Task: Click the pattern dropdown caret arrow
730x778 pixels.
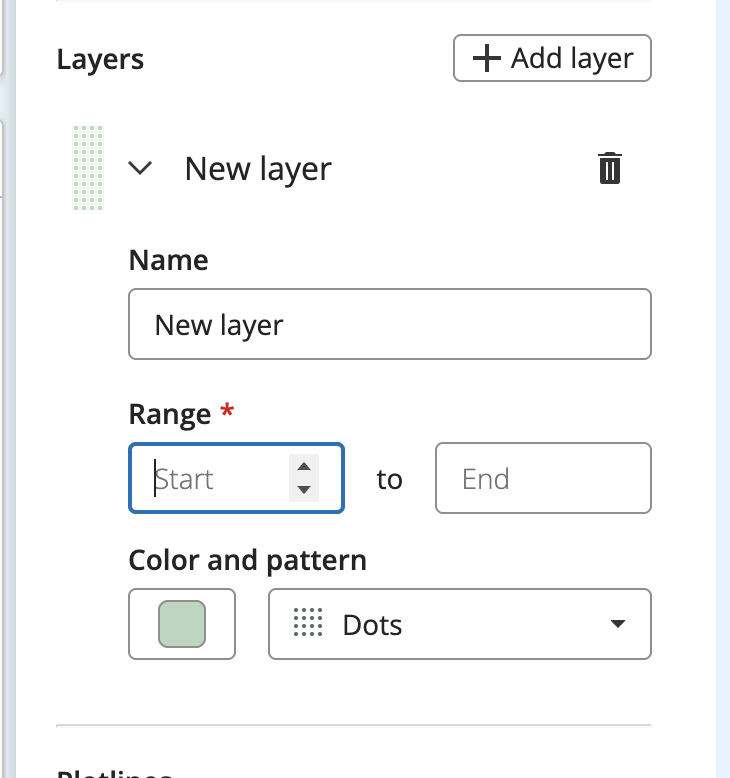Action: click(x=617, y=624)
